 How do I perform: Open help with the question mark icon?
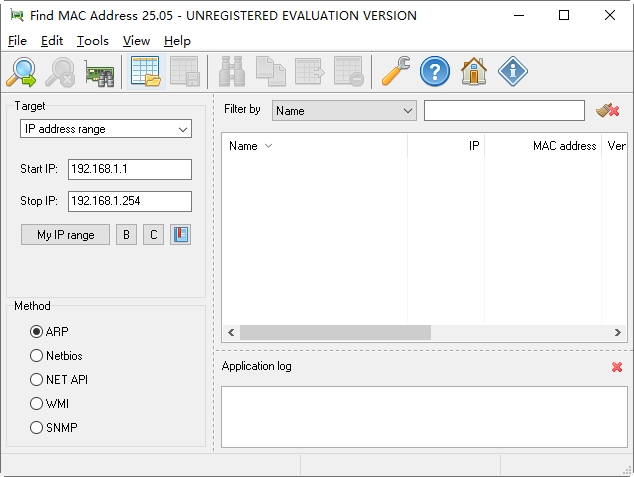[x=435, y=72]
